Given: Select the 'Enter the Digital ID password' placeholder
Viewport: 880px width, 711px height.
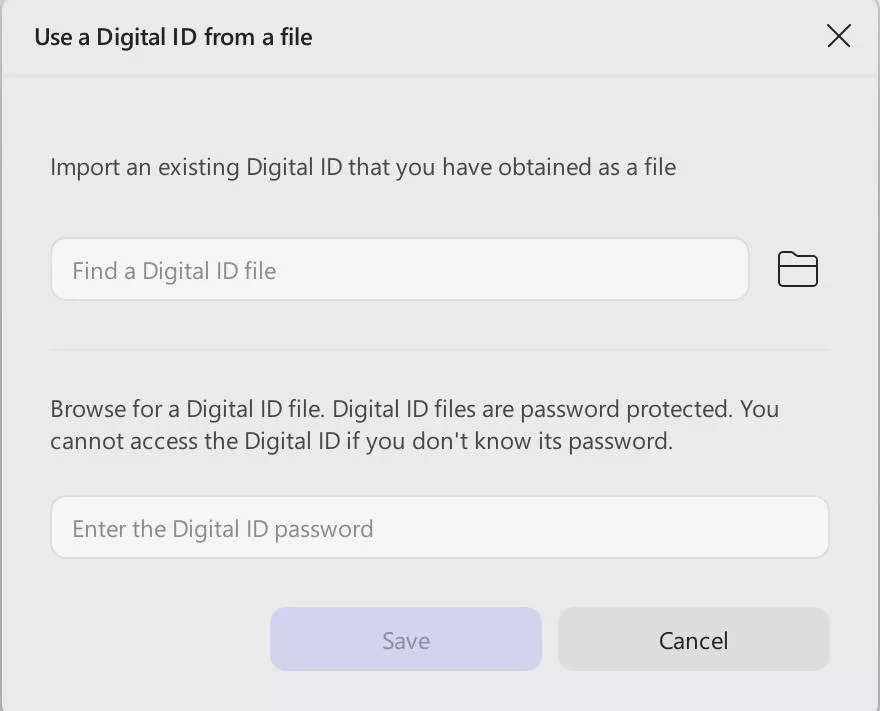Looking at the screenshot, I should pos(222,529).
